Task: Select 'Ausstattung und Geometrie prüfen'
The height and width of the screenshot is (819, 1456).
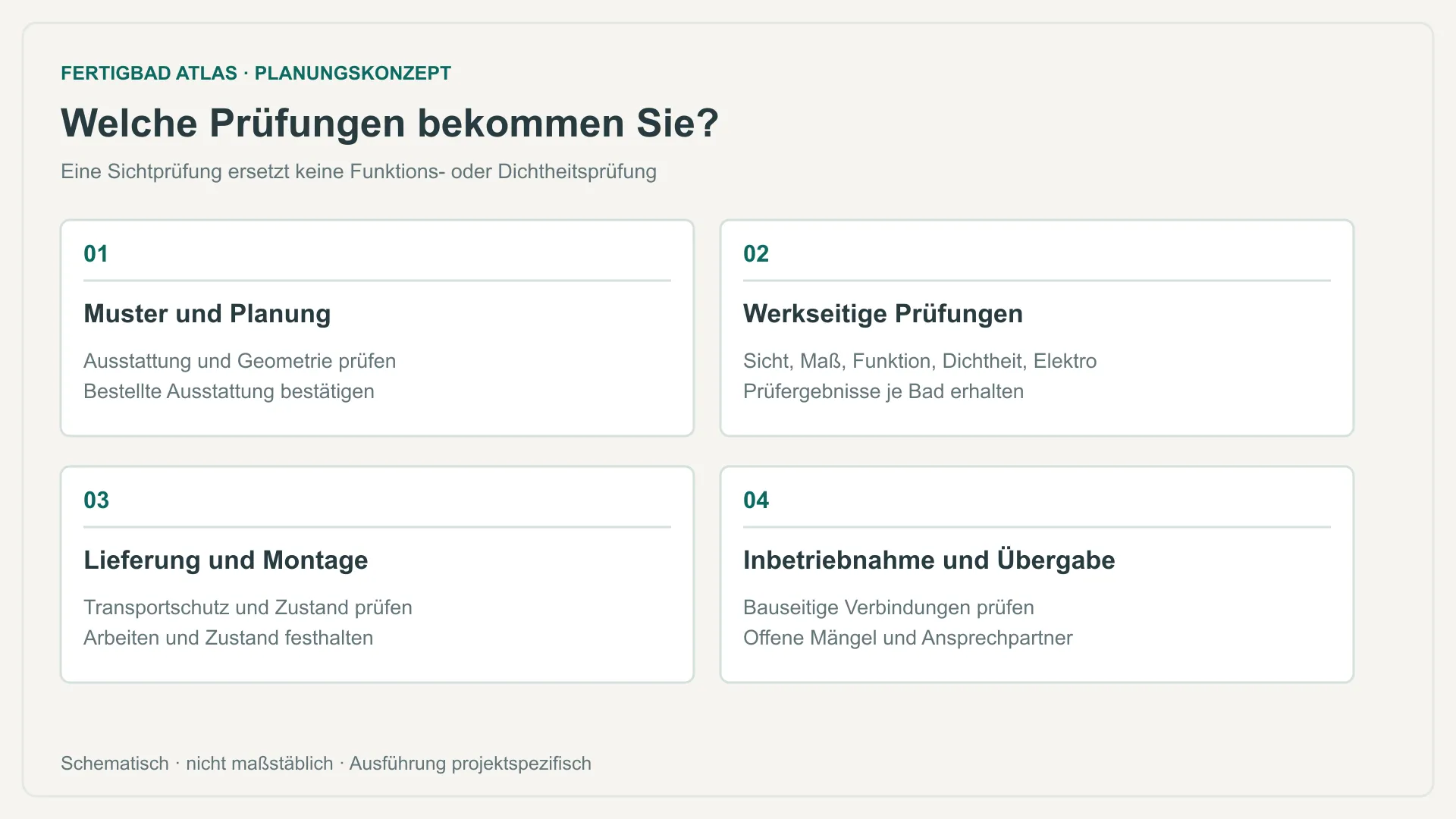Action: (x=240, y=361)
